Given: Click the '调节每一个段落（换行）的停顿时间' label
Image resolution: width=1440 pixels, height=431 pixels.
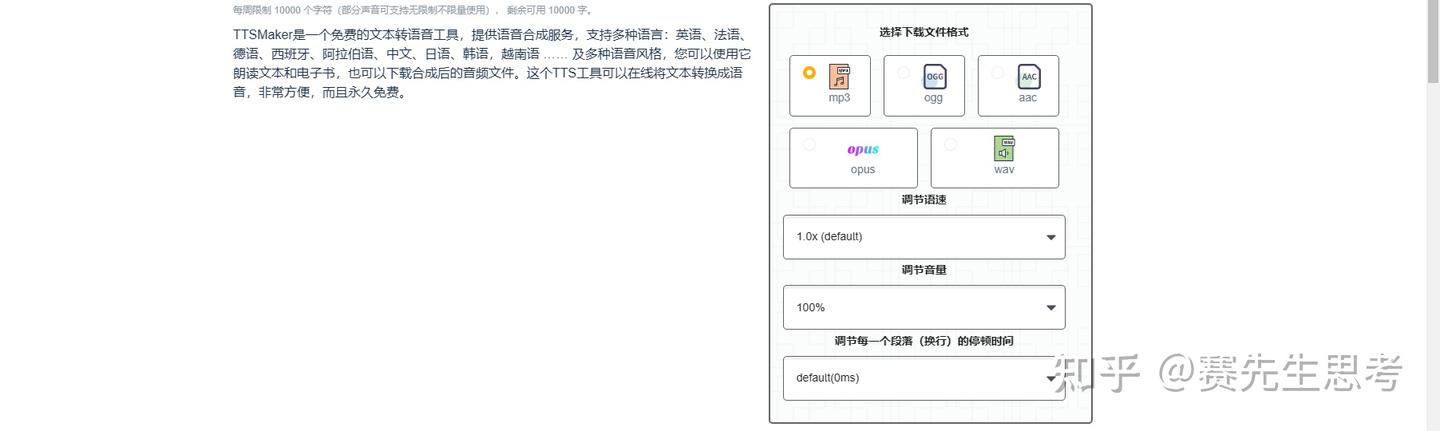Looking at the screenshot, I should pos(924,341).
